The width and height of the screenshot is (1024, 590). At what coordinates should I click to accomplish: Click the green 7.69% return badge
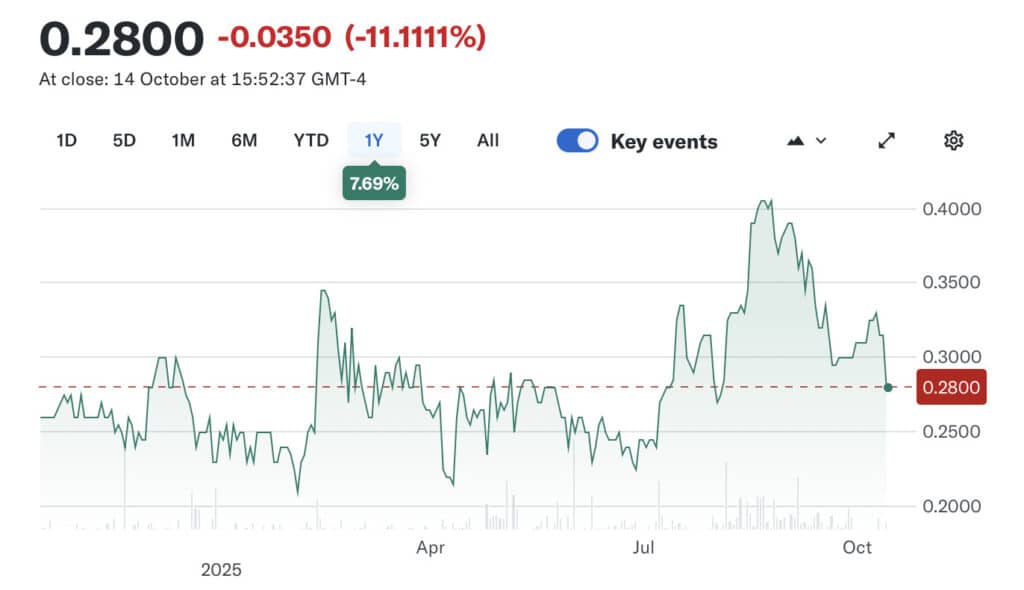pos(374,184)
